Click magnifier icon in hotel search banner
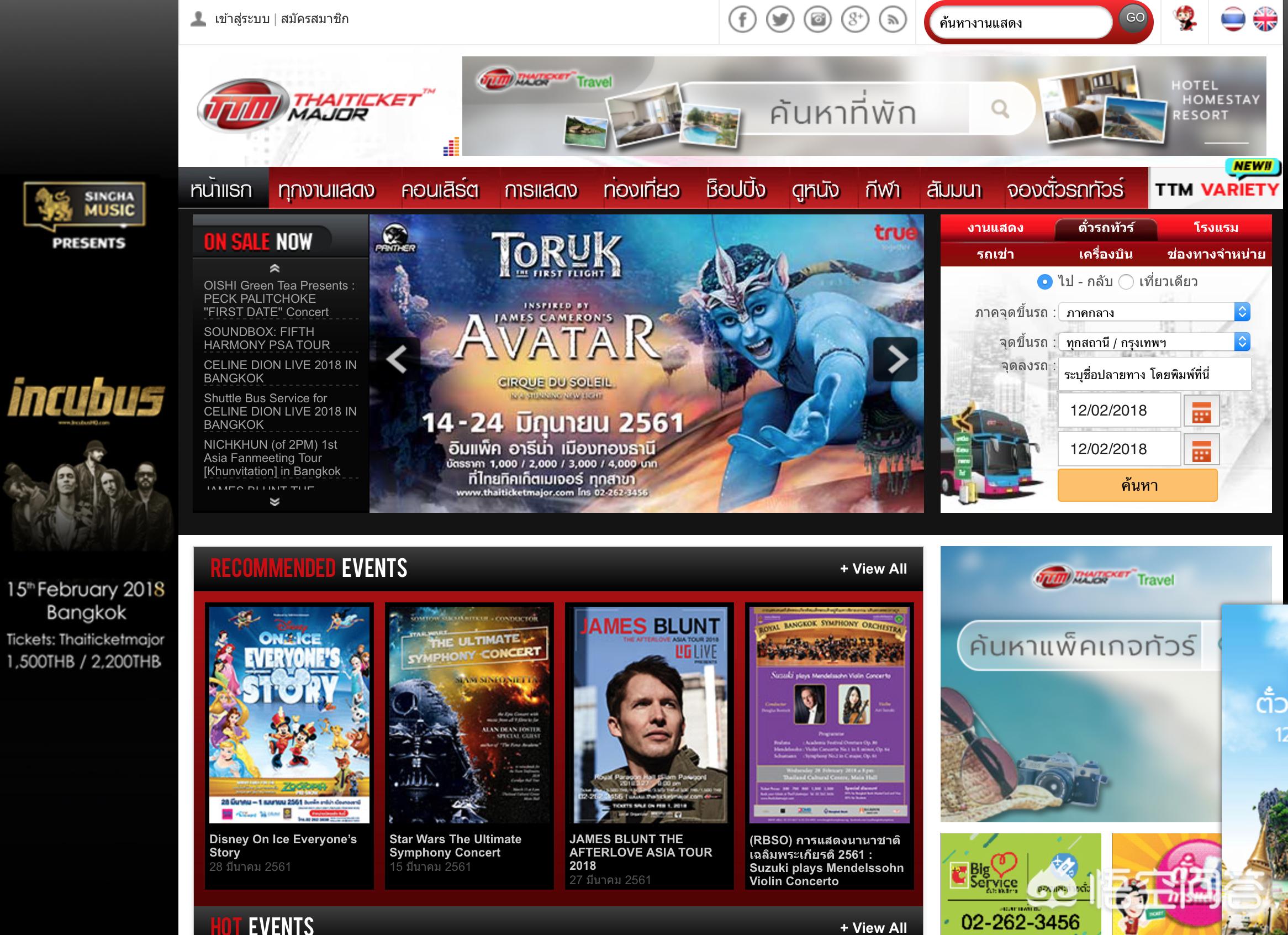The width and height of the screenshot is (1288, 935). [x=1000, y=108]
